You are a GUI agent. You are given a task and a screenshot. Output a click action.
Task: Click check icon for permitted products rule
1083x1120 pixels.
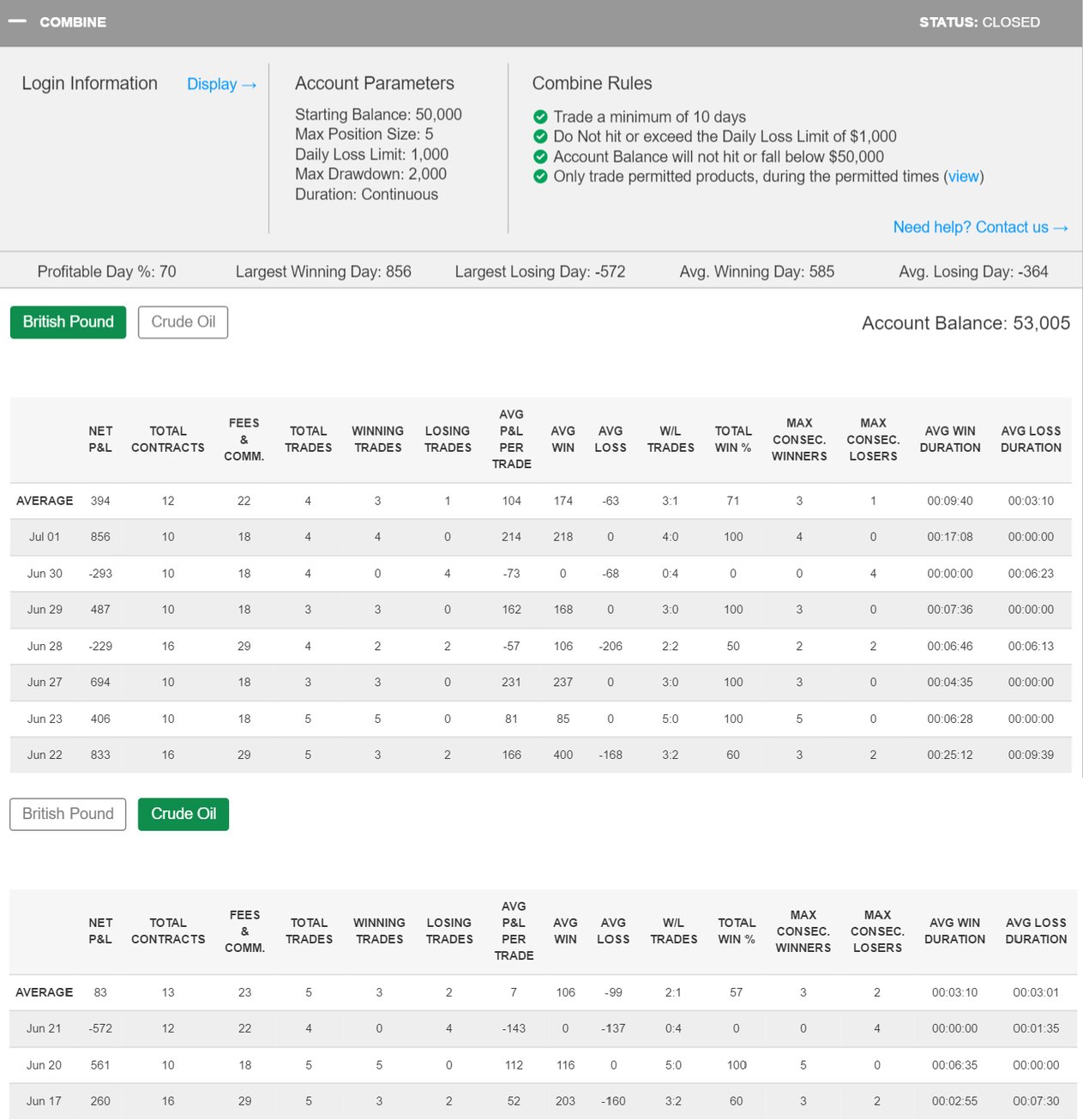click(540, 177)
